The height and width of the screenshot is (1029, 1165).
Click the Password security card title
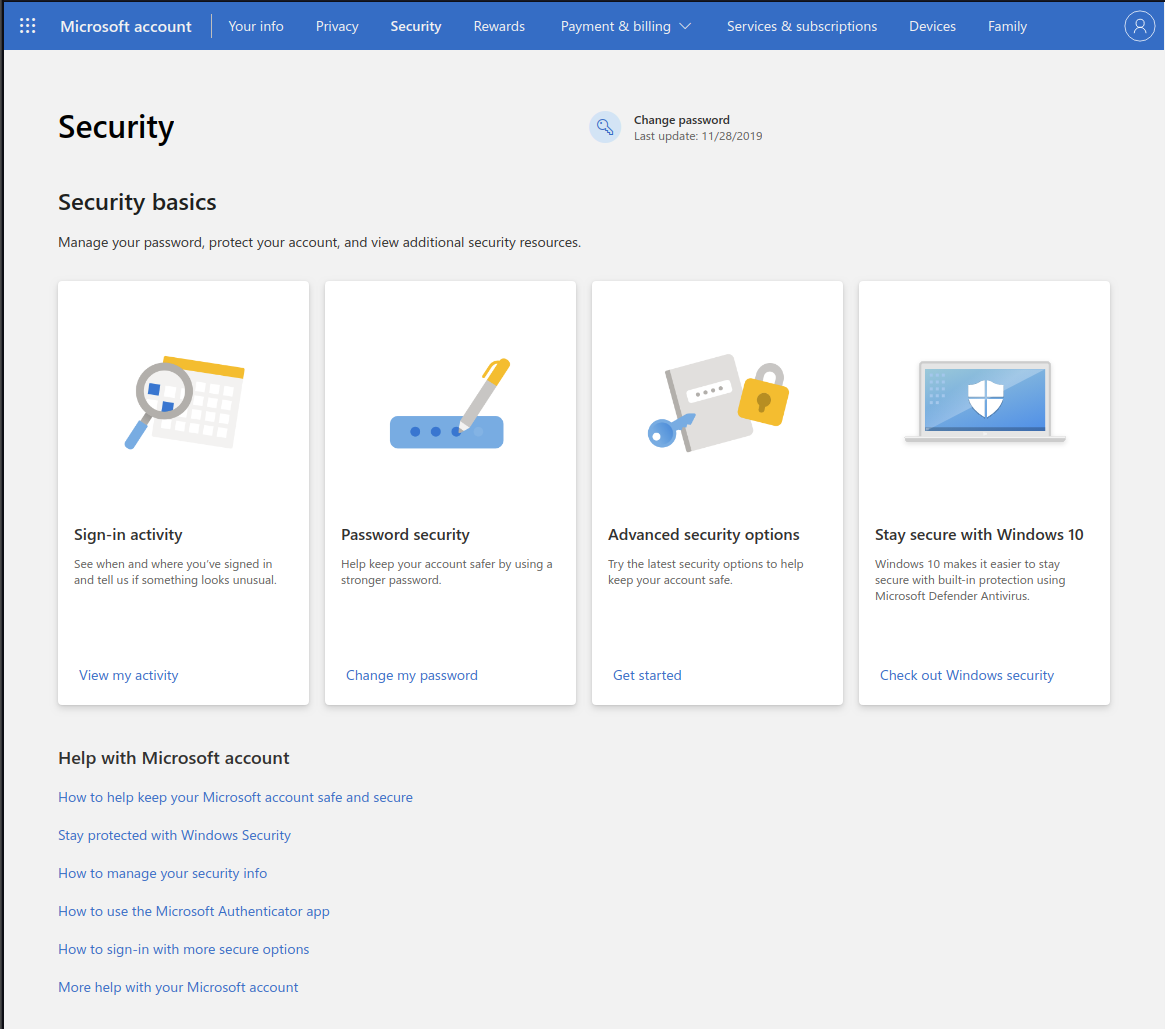(405, 534)
